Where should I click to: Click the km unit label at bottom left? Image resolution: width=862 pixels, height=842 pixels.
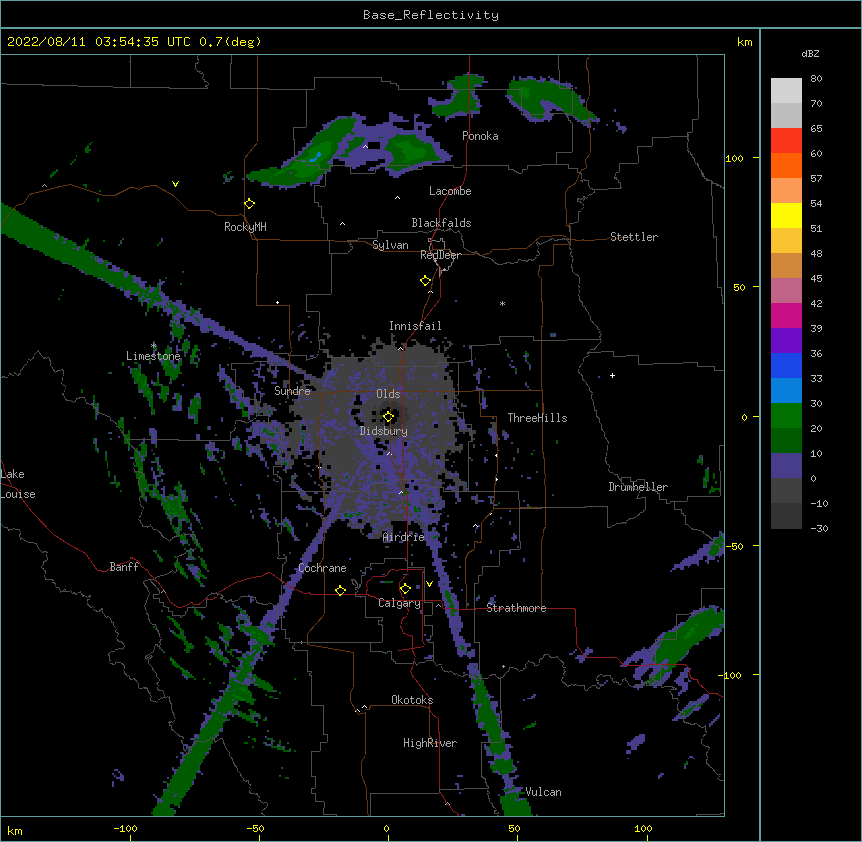click(15, 830)
